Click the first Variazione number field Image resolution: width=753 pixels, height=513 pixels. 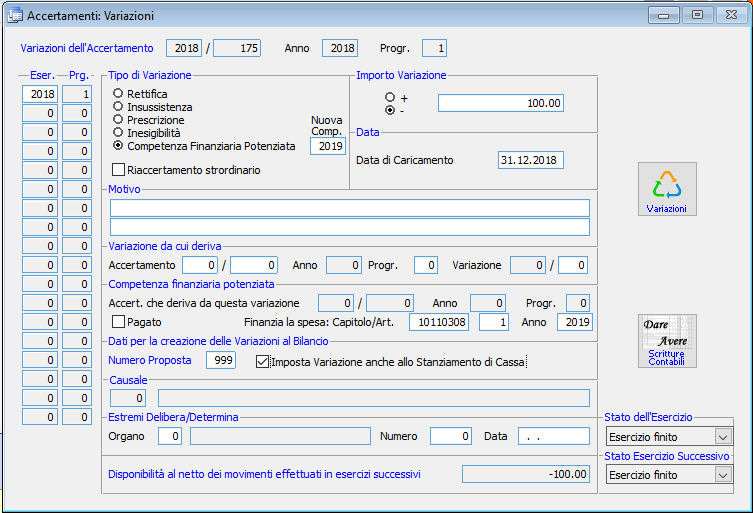(x=528, y=265)
